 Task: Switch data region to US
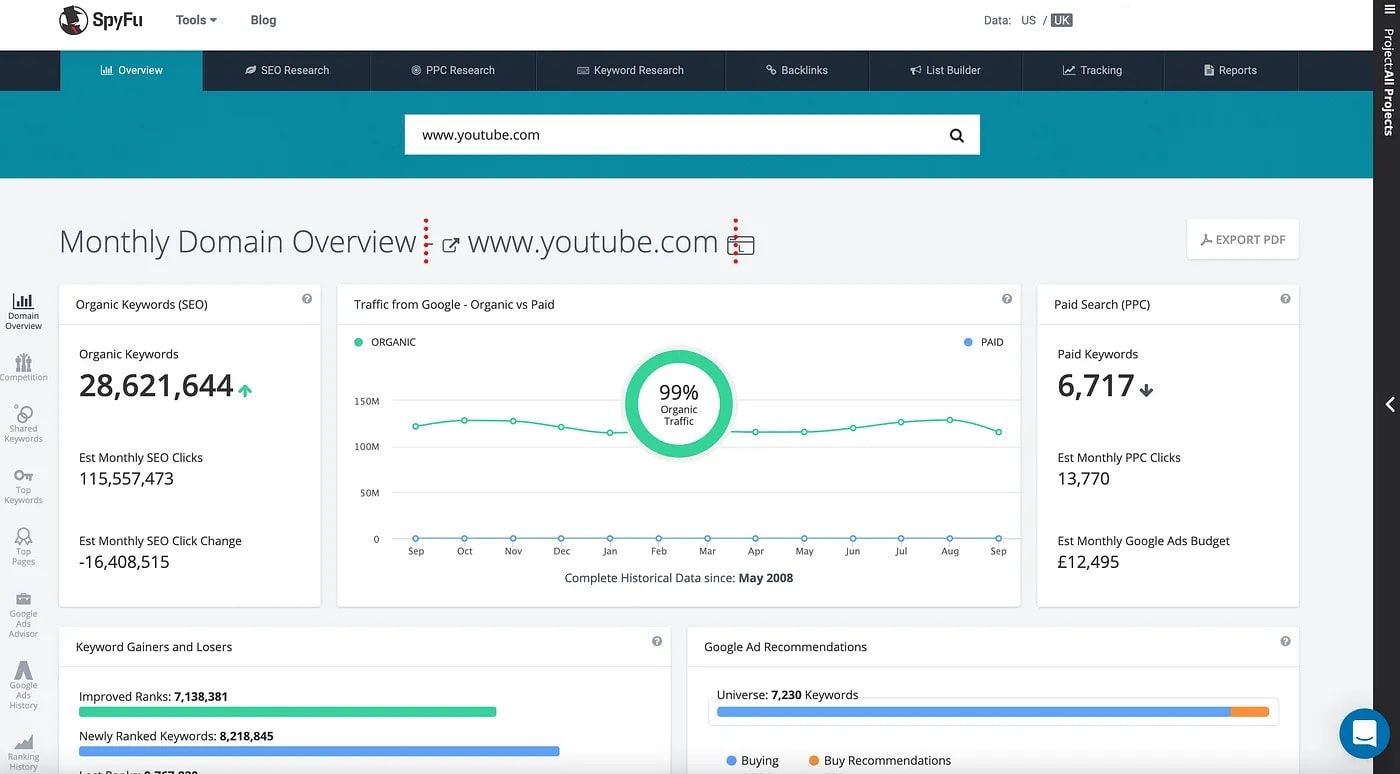[x=1028, y=20]
